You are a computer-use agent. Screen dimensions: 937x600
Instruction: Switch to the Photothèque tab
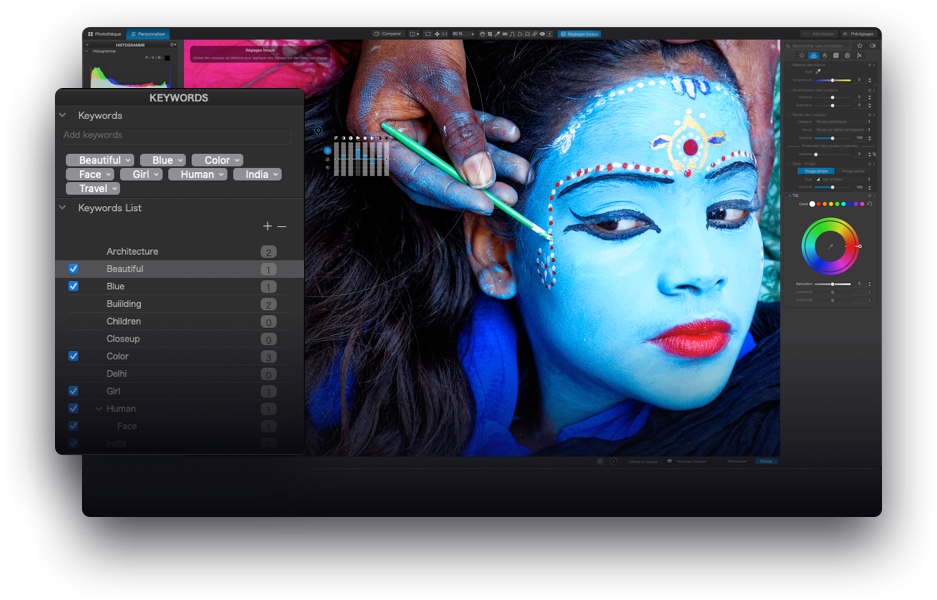click(x=104, y=33)
